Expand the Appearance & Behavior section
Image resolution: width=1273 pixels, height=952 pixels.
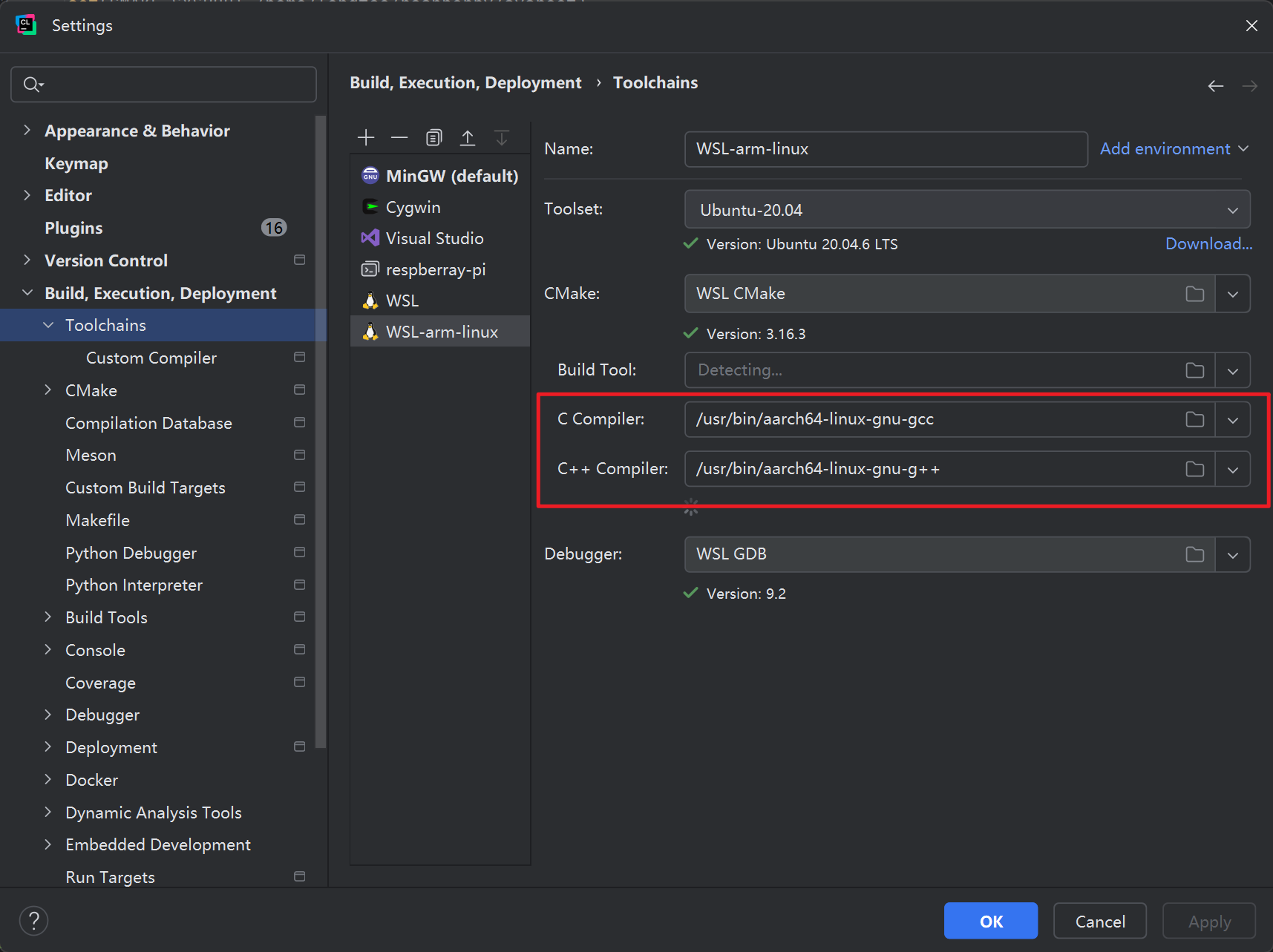point(27,131)
